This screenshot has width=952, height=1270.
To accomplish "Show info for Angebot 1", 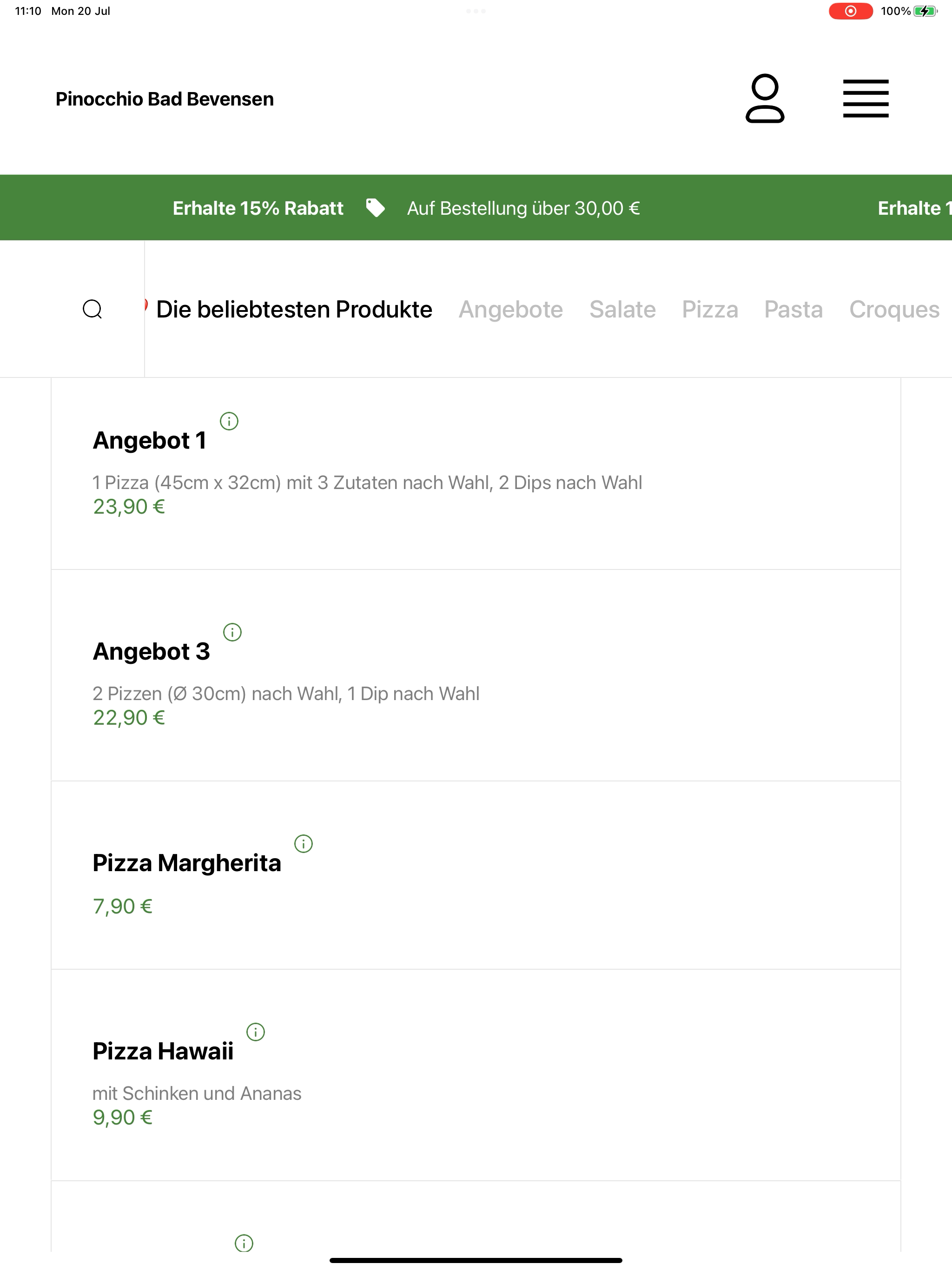I will coord(229,421).
